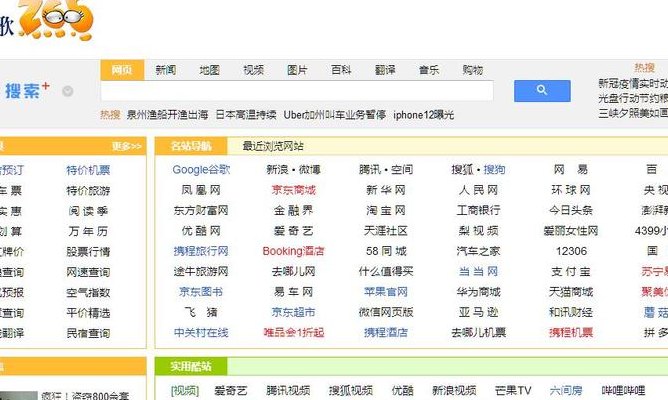Open the 京东商城 link
This screenshot has width=668, height=400.
[294, 190]
